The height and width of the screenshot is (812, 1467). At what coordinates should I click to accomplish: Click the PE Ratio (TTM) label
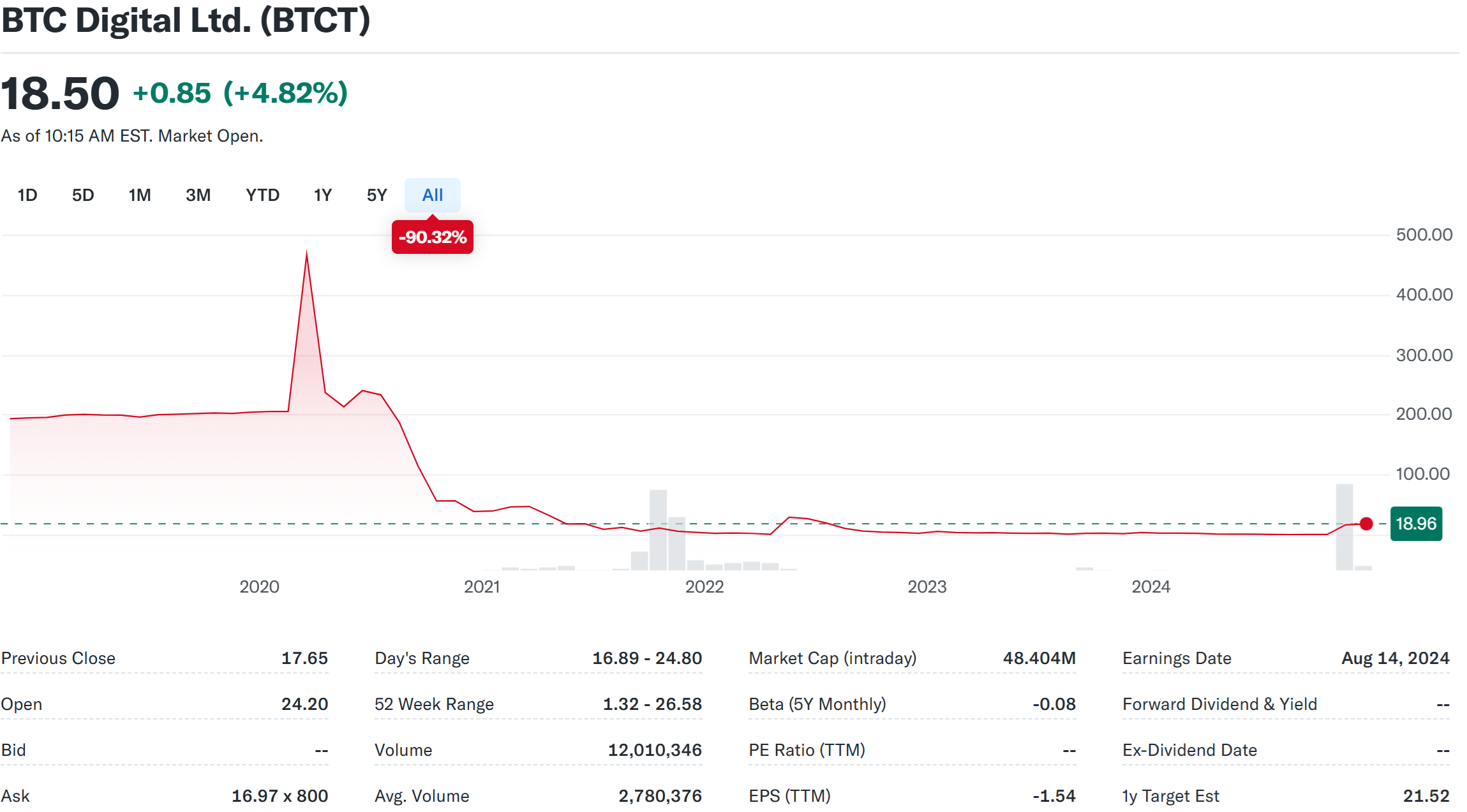[807, 750]
